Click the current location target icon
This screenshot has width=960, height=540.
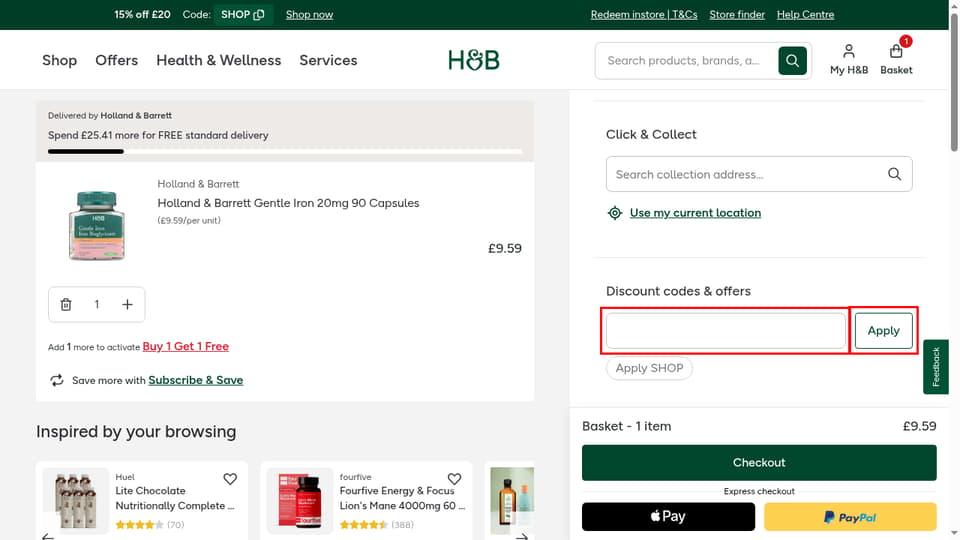tap(615, 212)
